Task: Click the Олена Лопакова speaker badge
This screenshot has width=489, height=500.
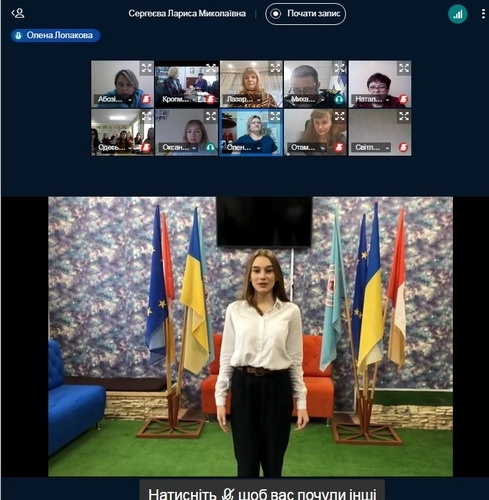Action: pyautogui.click(x=55, y=35)
